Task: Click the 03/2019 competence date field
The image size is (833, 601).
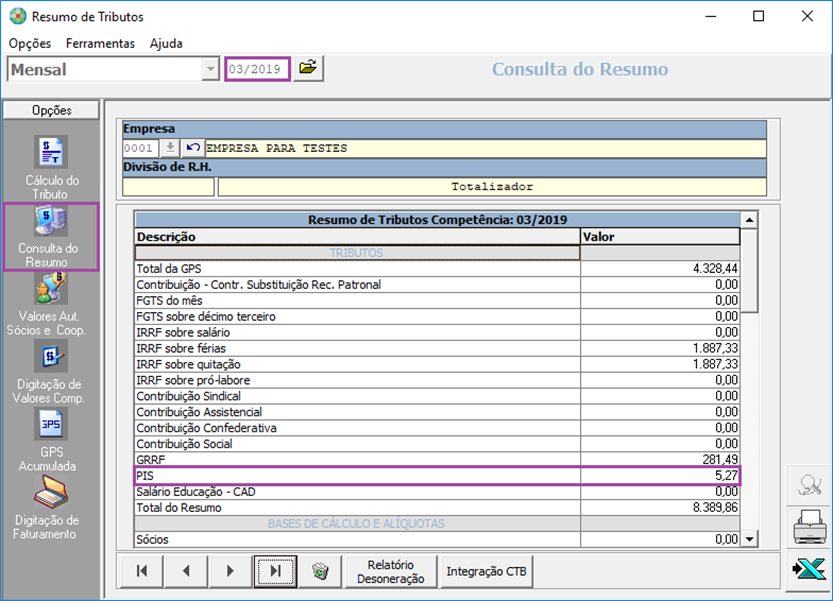Action: 257,69
